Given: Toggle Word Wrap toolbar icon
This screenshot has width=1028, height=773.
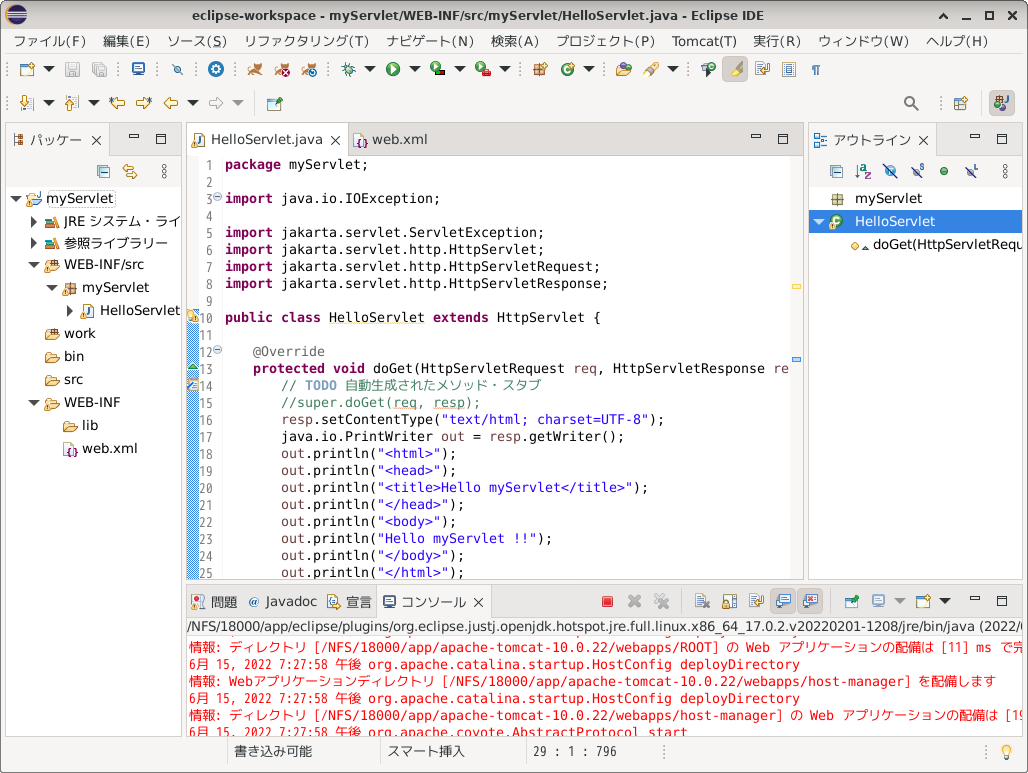Looking at the screenshot, I should coord(762,69).
